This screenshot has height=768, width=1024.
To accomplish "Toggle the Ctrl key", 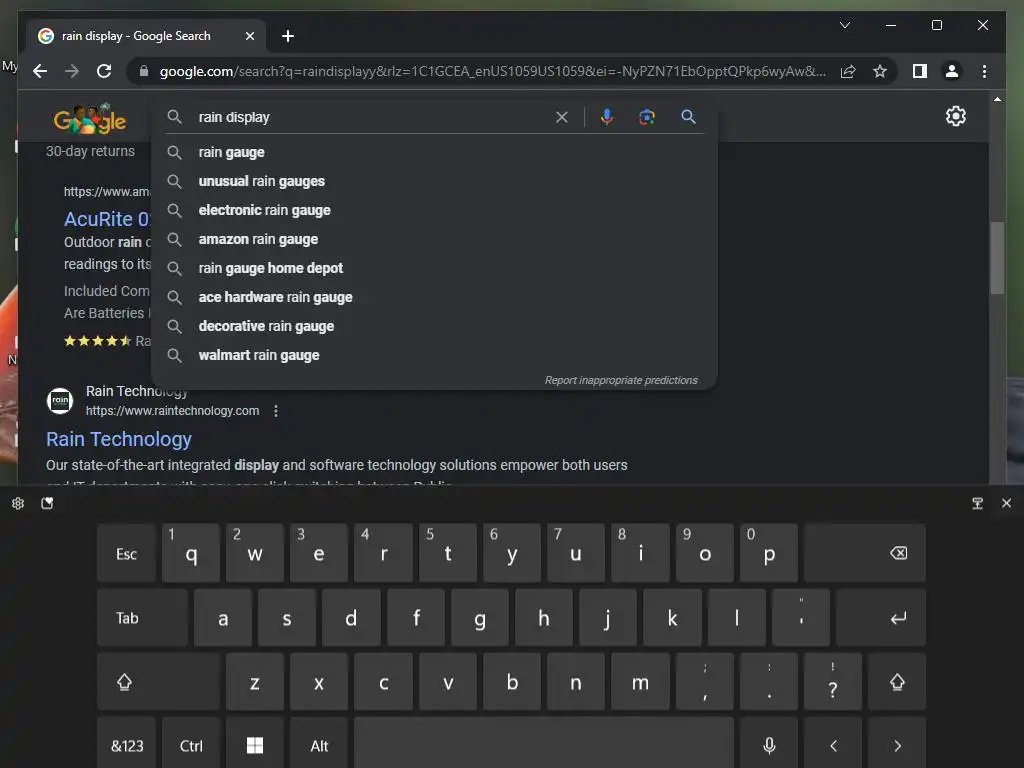I will tap(191, 745).
